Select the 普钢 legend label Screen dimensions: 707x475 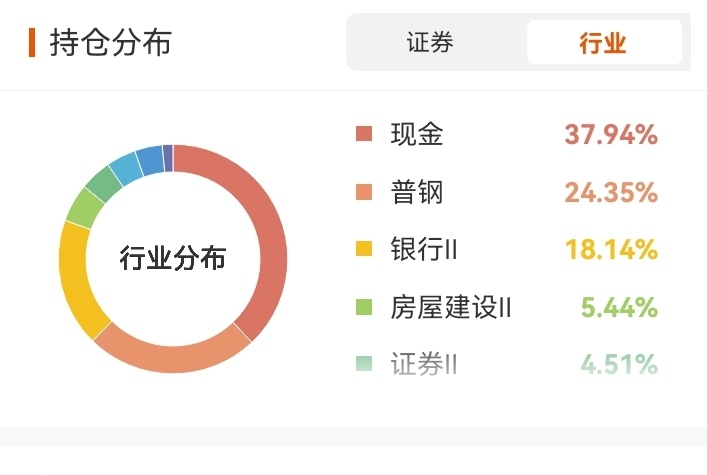[417, 192]
